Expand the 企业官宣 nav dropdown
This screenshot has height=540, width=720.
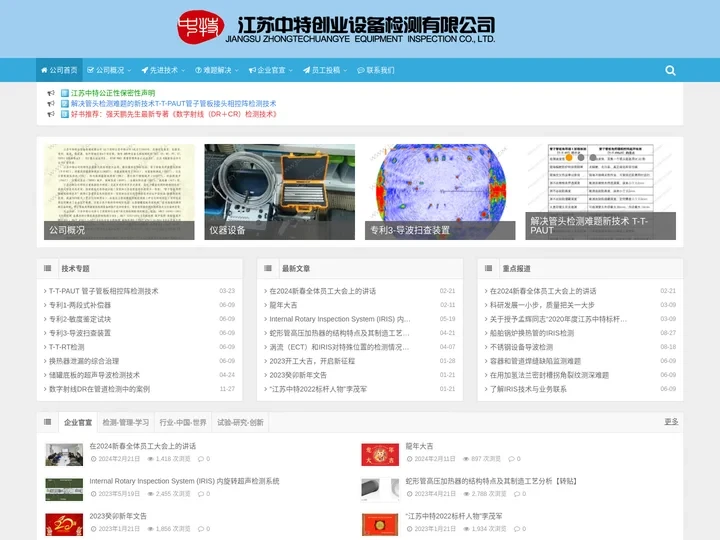pyautogui.click(x=270, y=70)
